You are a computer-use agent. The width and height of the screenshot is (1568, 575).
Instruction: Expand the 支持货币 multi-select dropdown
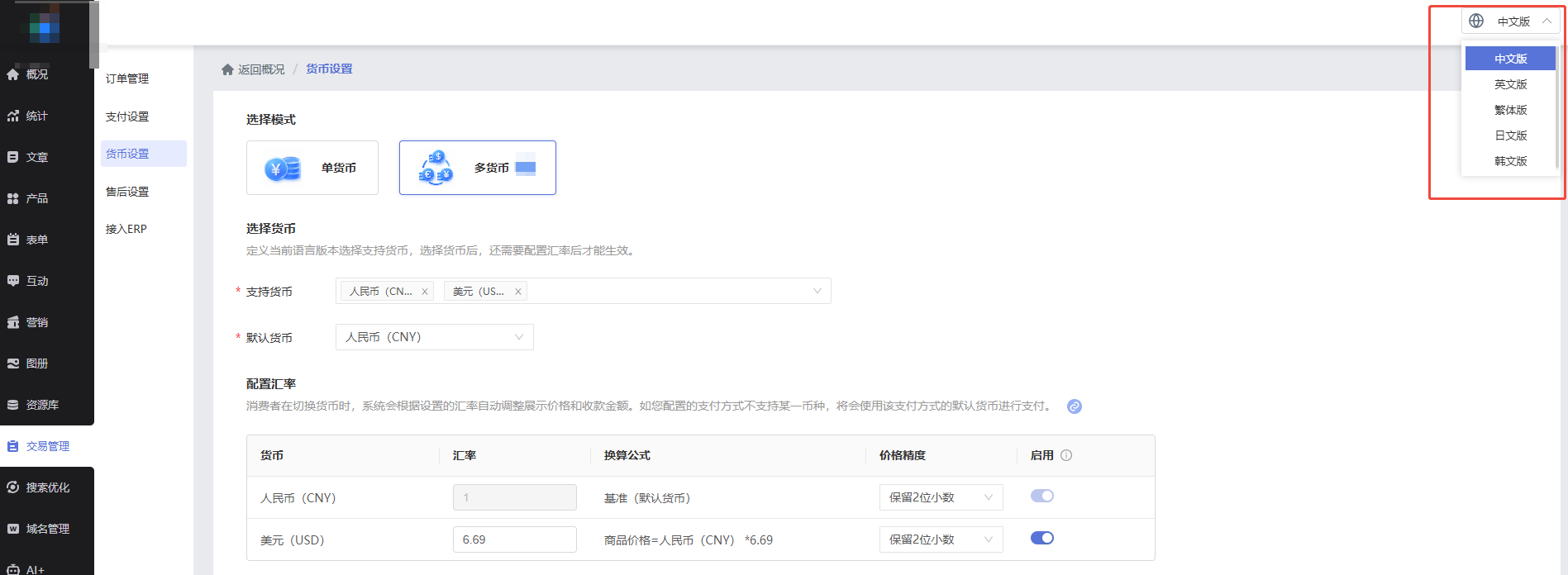[x=584, y=291]
